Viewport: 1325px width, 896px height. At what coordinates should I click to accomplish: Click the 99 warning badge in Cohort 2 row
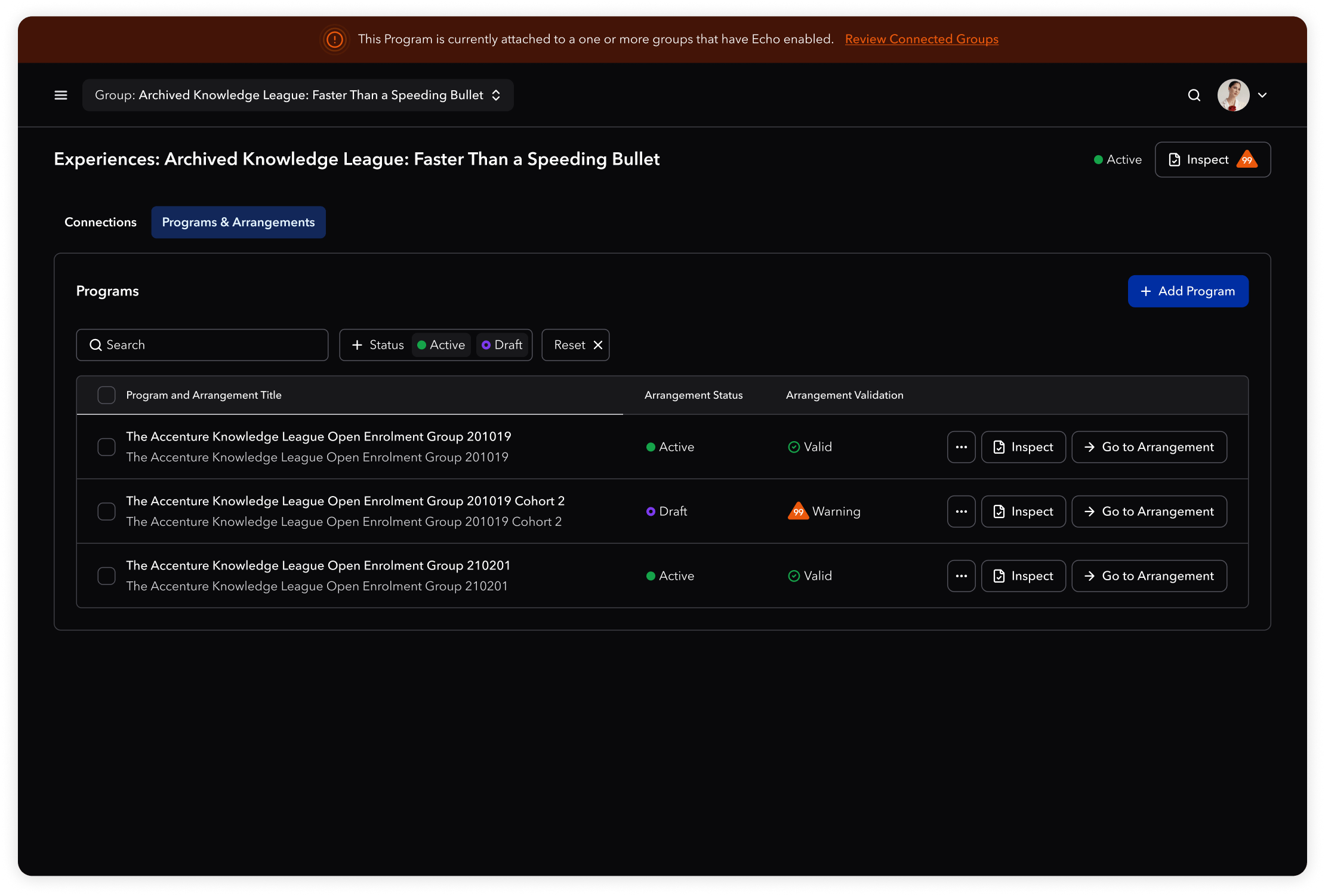click(x=798, y=512)
